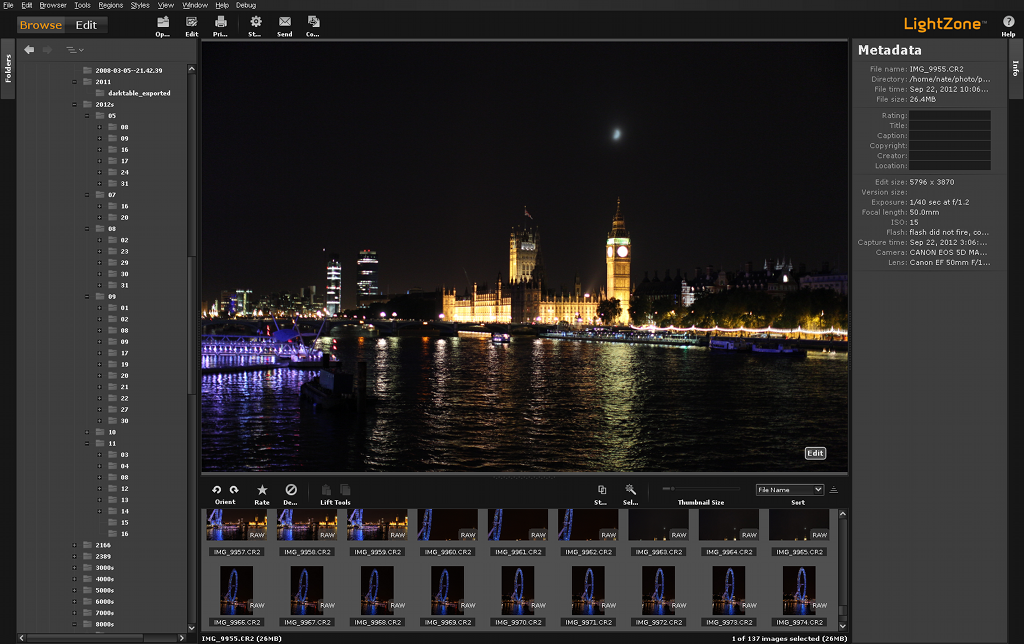Click the folder back arrow icon
Image resolution: width=1024 pixels, height=644 pixels.
29,49
